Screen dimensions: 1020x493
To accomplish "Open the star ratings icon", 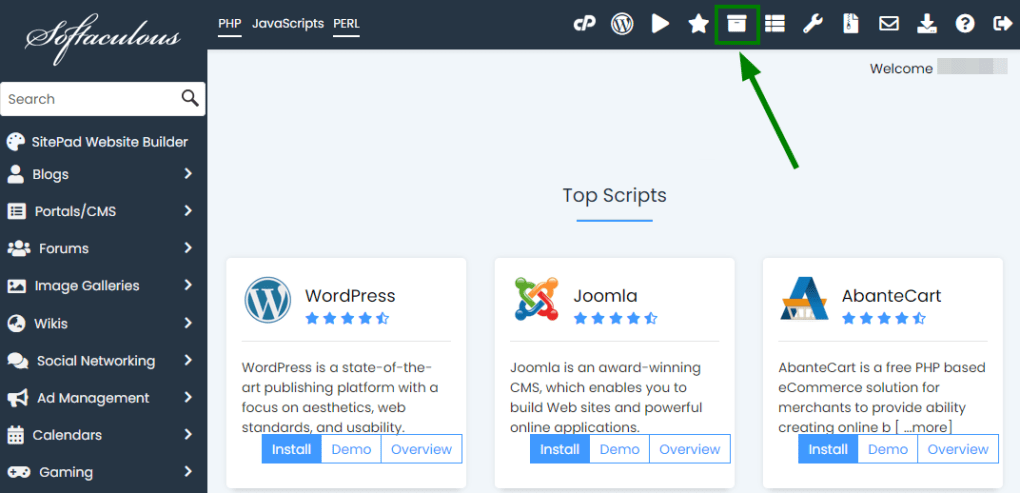I will pos(698,24).
